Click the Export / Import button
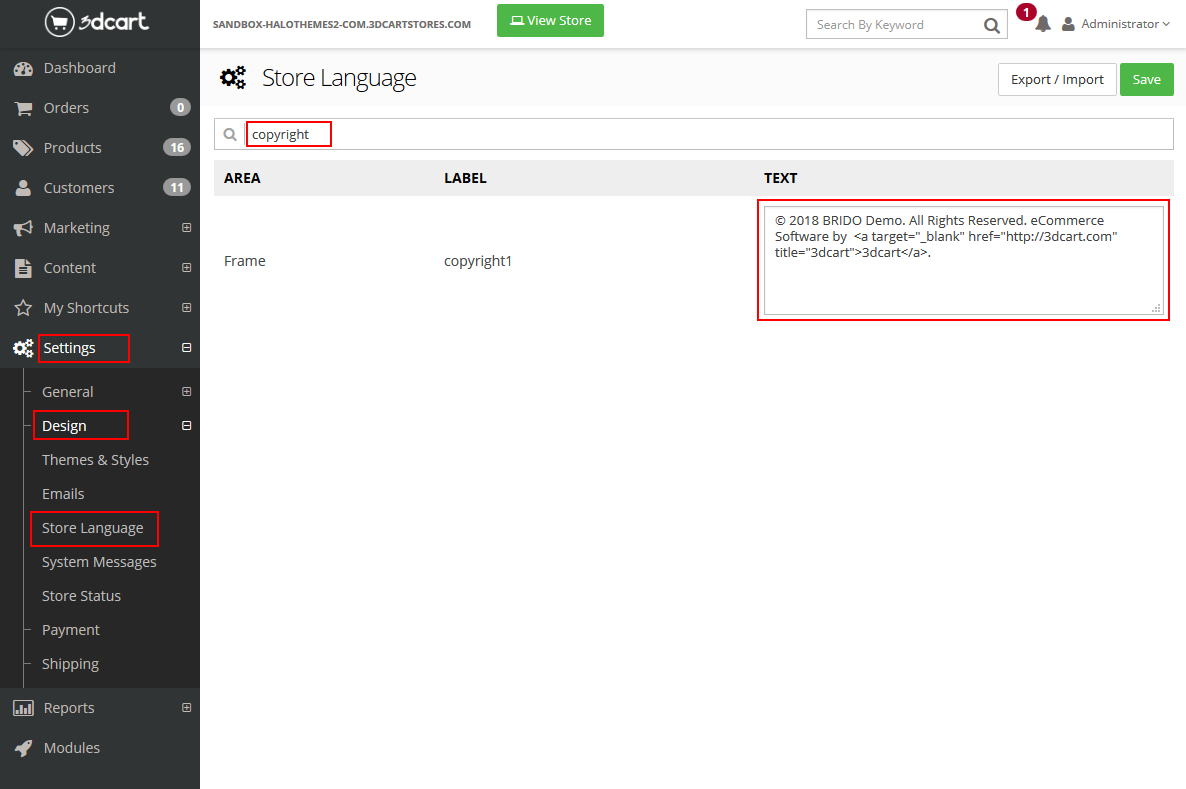The height and width of the screenshot is (789, 1186). (1057, 80)
